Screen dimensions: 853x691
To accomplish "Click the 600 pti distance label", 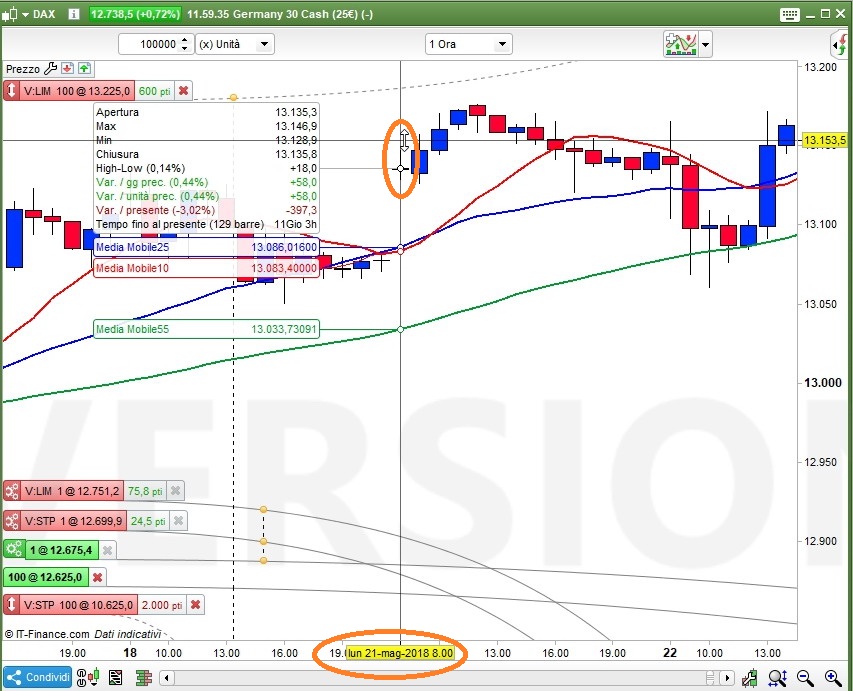I will tap(154, 91).
